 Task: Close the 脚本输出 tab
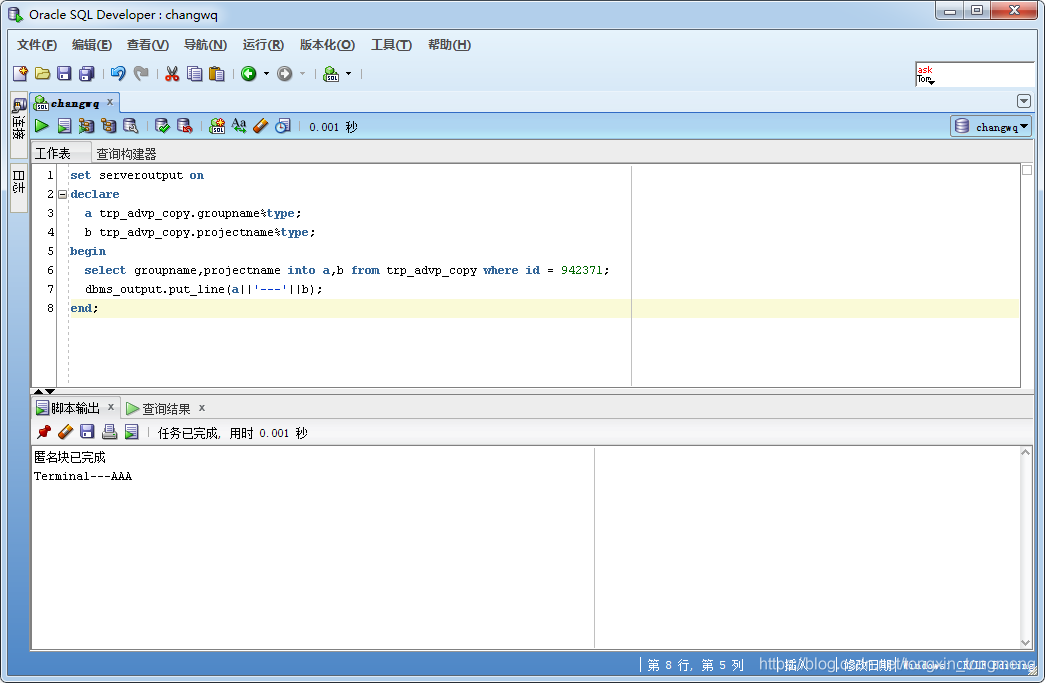pyautogui.click(x=111, y=407)
